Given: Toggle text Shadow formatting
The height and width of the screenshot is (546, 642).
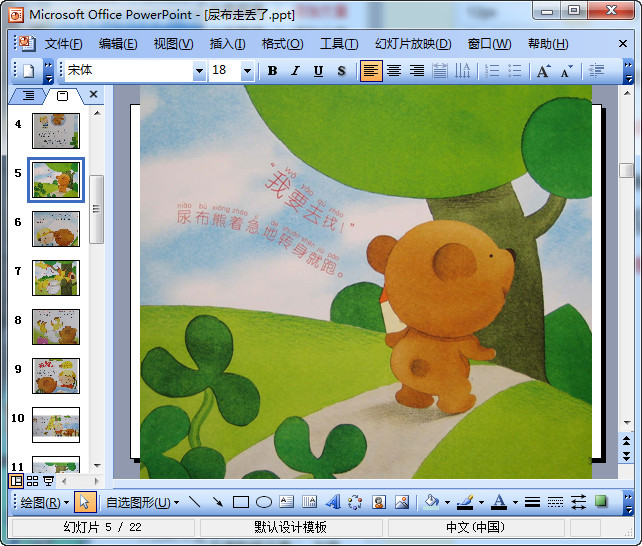Looking at the screenshot, I should click(x=341, y=71).
